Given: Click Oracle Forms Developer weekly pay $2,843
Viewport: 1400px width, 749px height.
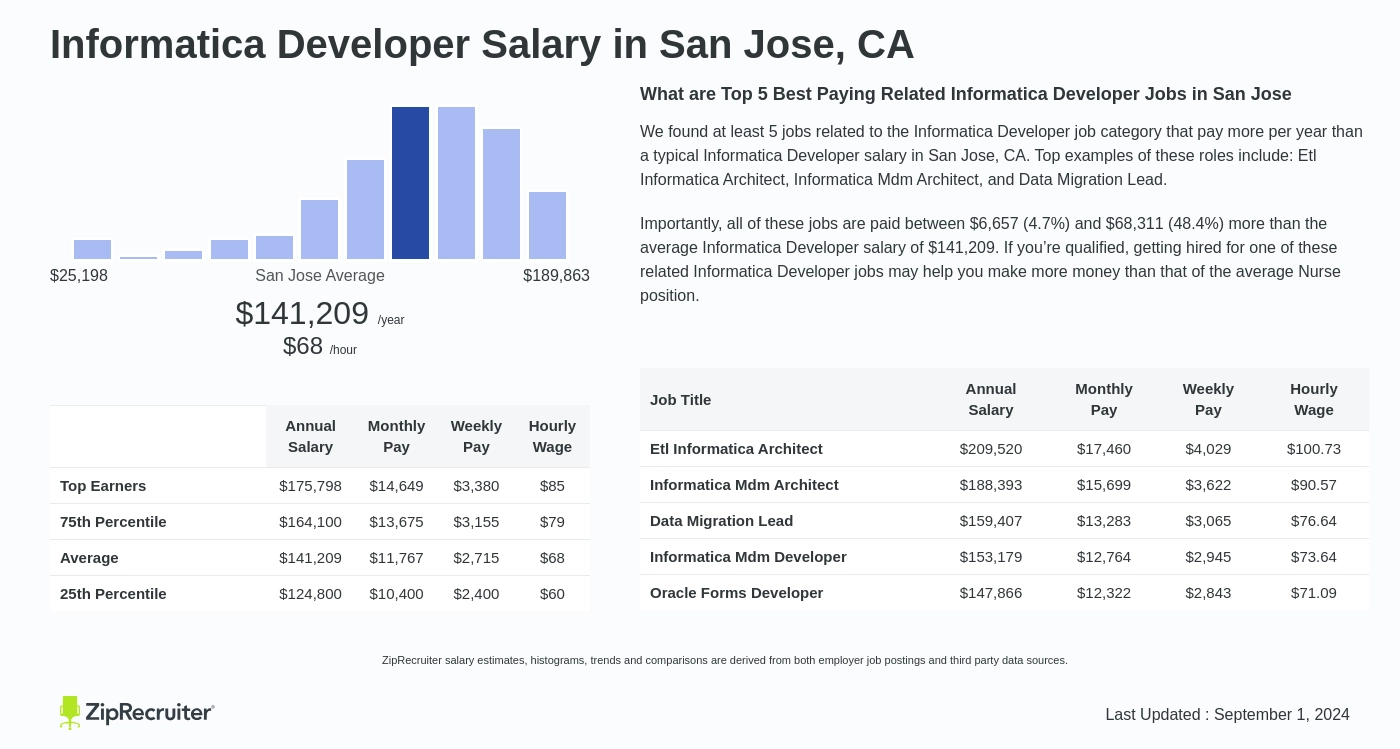Looking at the screenshot, I should tap(1208, 592).
